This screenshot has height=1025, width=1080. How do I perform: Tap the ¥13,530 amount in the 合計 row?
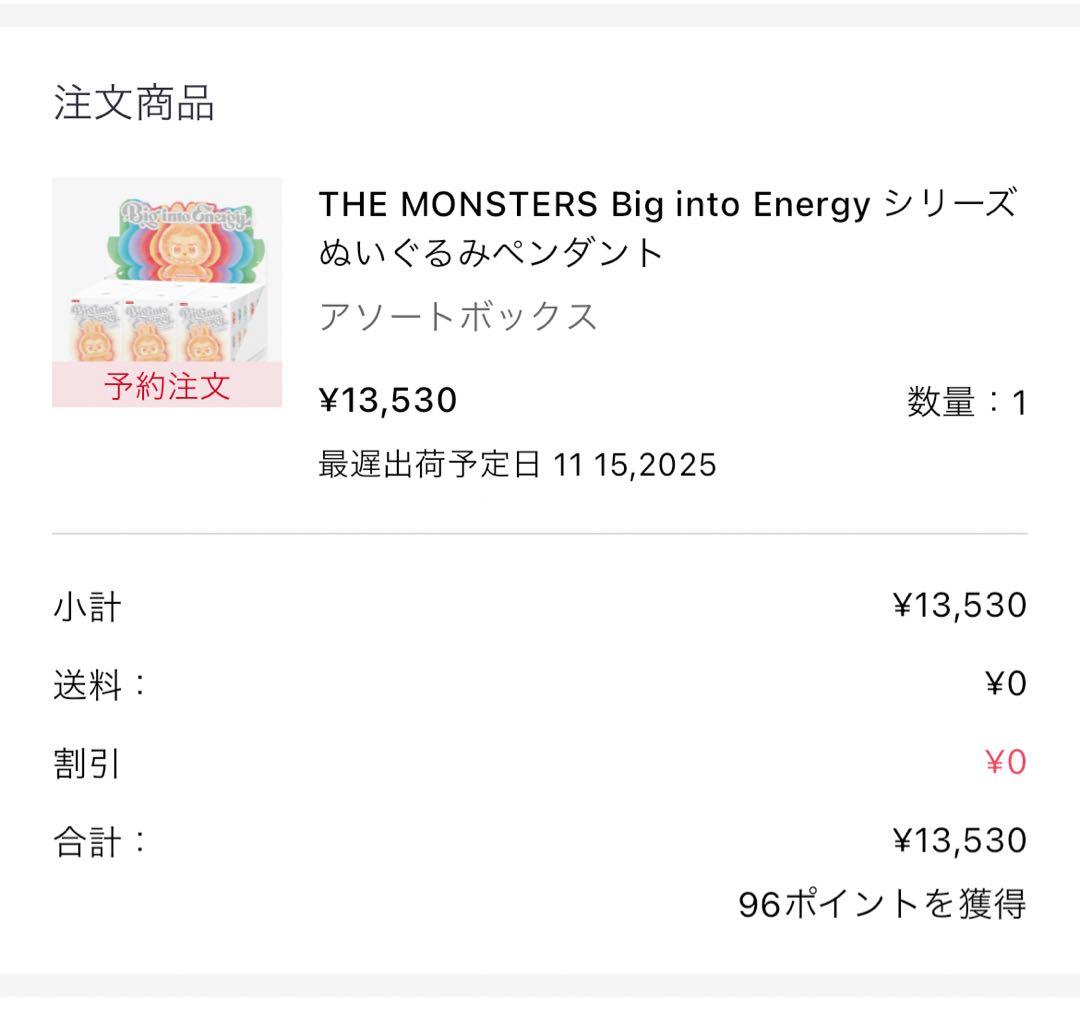click(959, 840)
